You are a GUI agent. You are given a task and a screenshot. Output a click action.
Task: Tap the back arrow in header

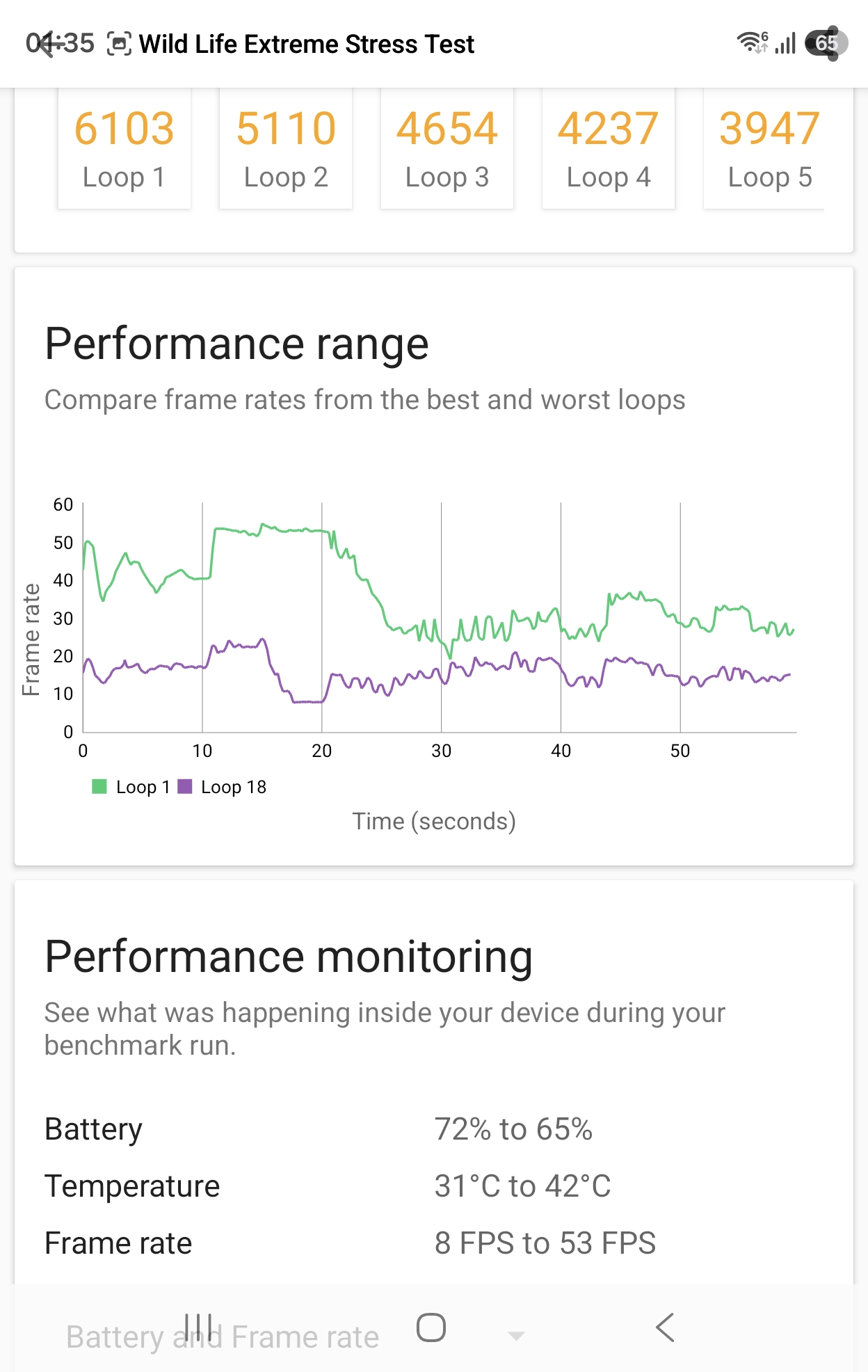46,45
